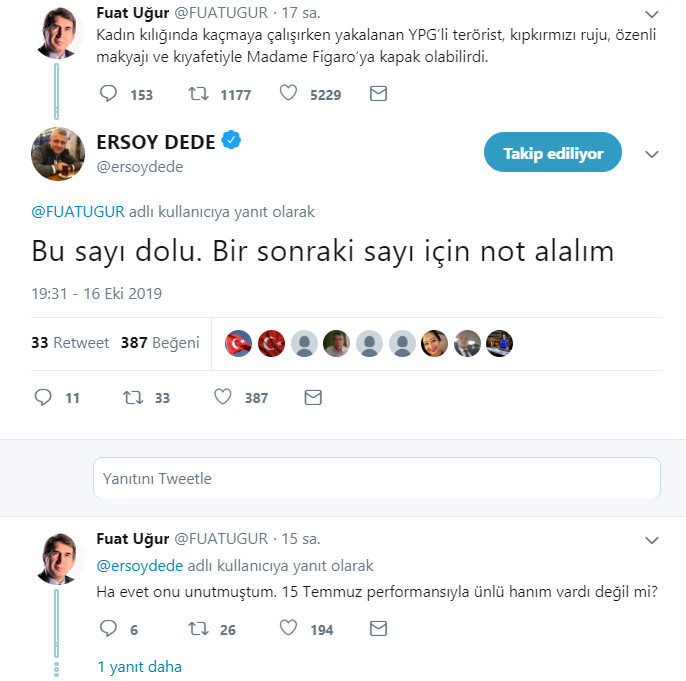Open the @ersoydede mention in the reply

tap(140, 566)
